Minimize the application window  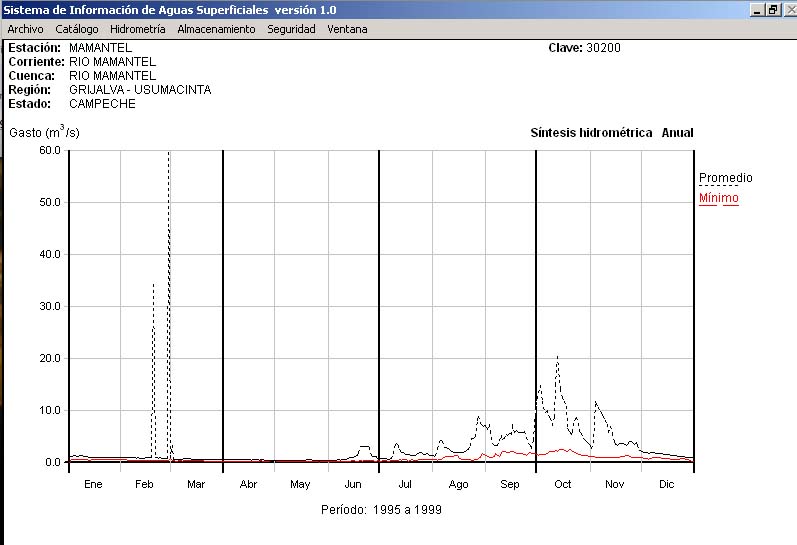point(757,10)
